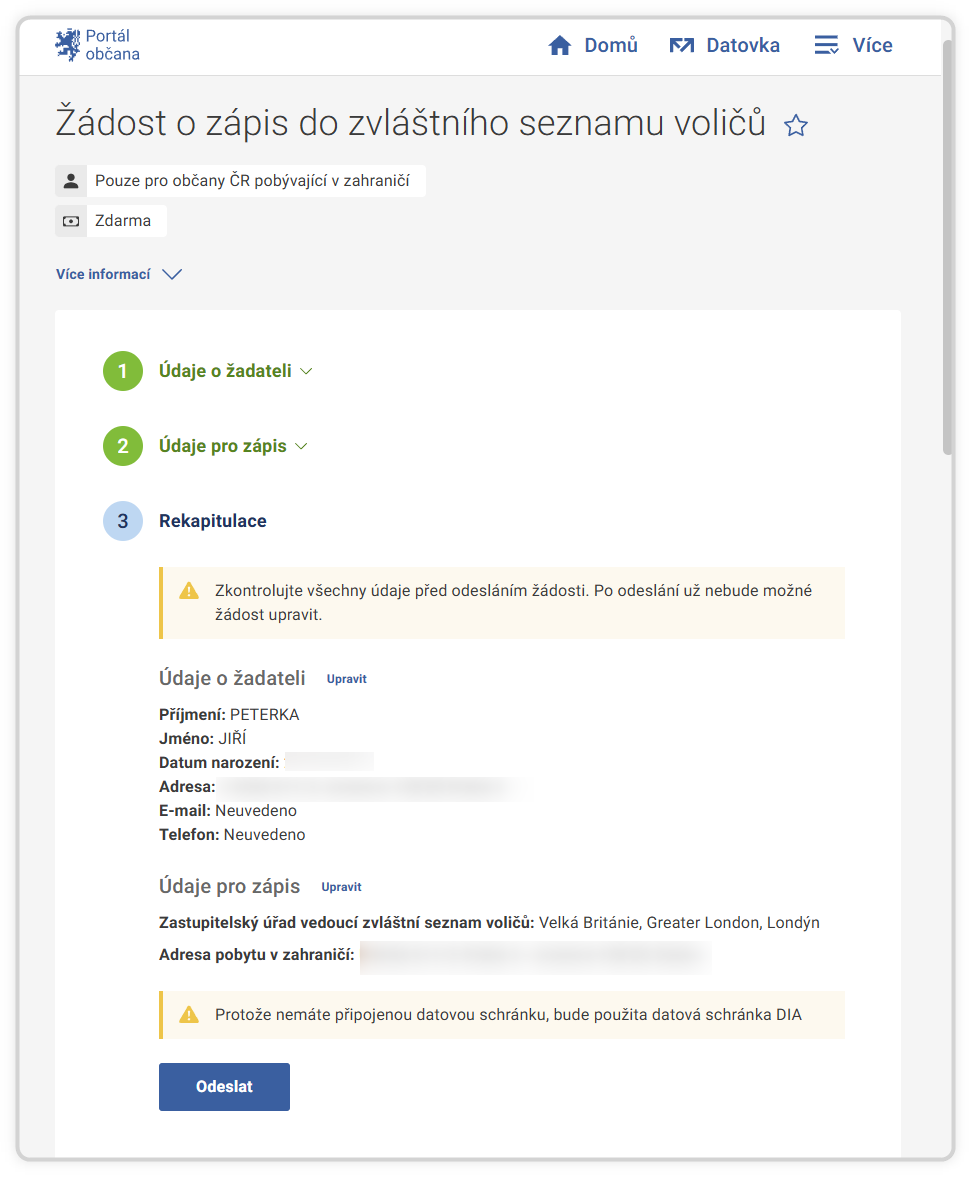Click warning triangle in datová schránka notice
This screenshot has height=1177, width=971.
tap(189, 1015)
